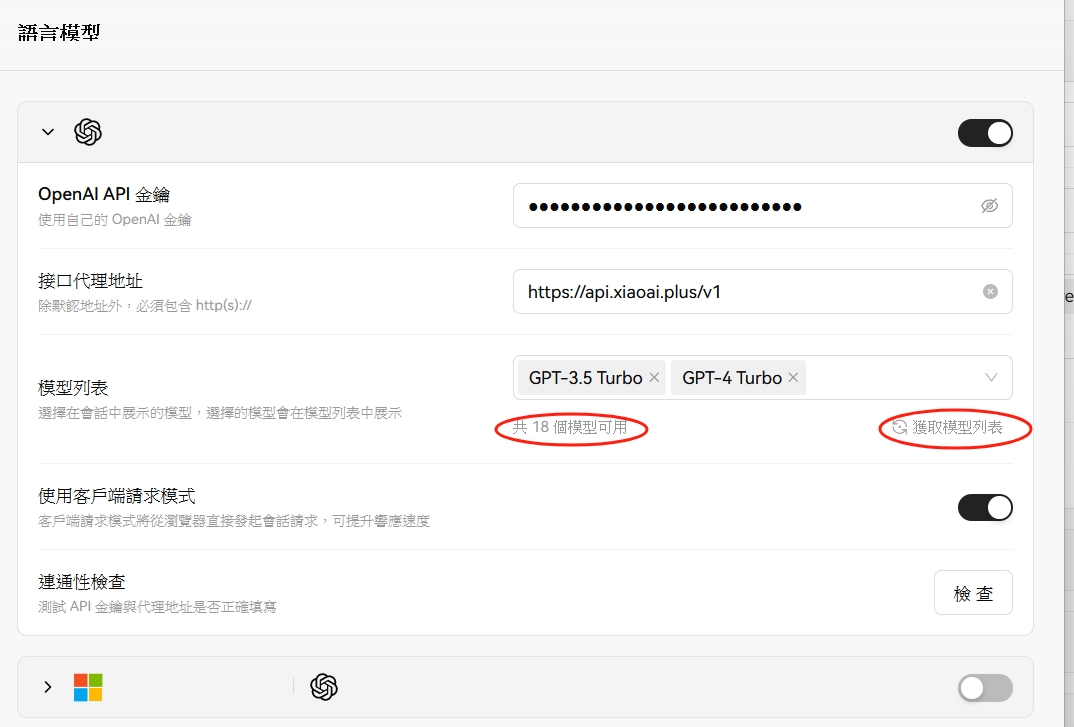Click the 模型列表 setting label
This screenshot has width=1074, height=727.
pyautogui.click(x=73, y=388)
